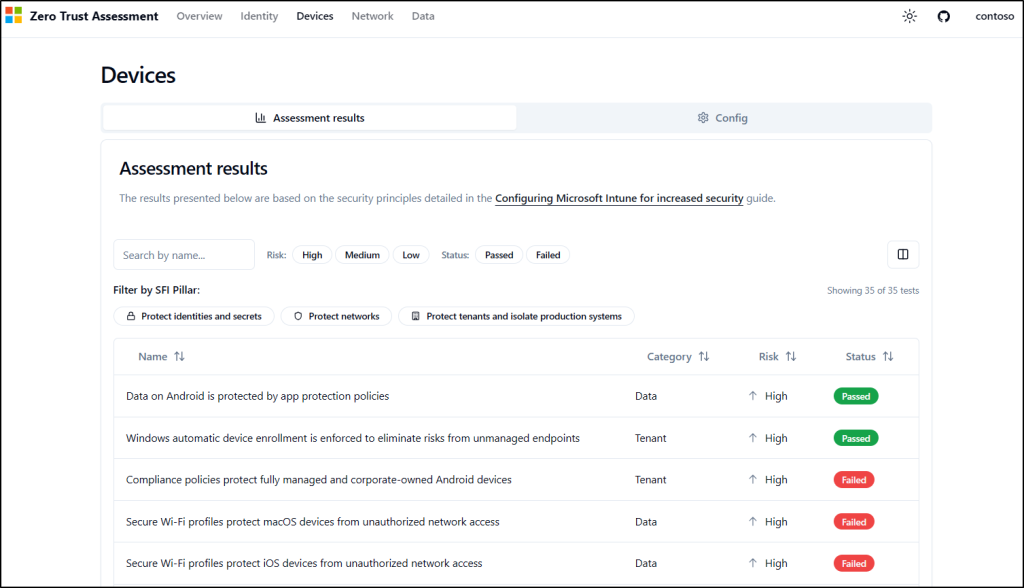Open Windows automatic device enrollment test
Screen dimensions: 1024x588
353,438
